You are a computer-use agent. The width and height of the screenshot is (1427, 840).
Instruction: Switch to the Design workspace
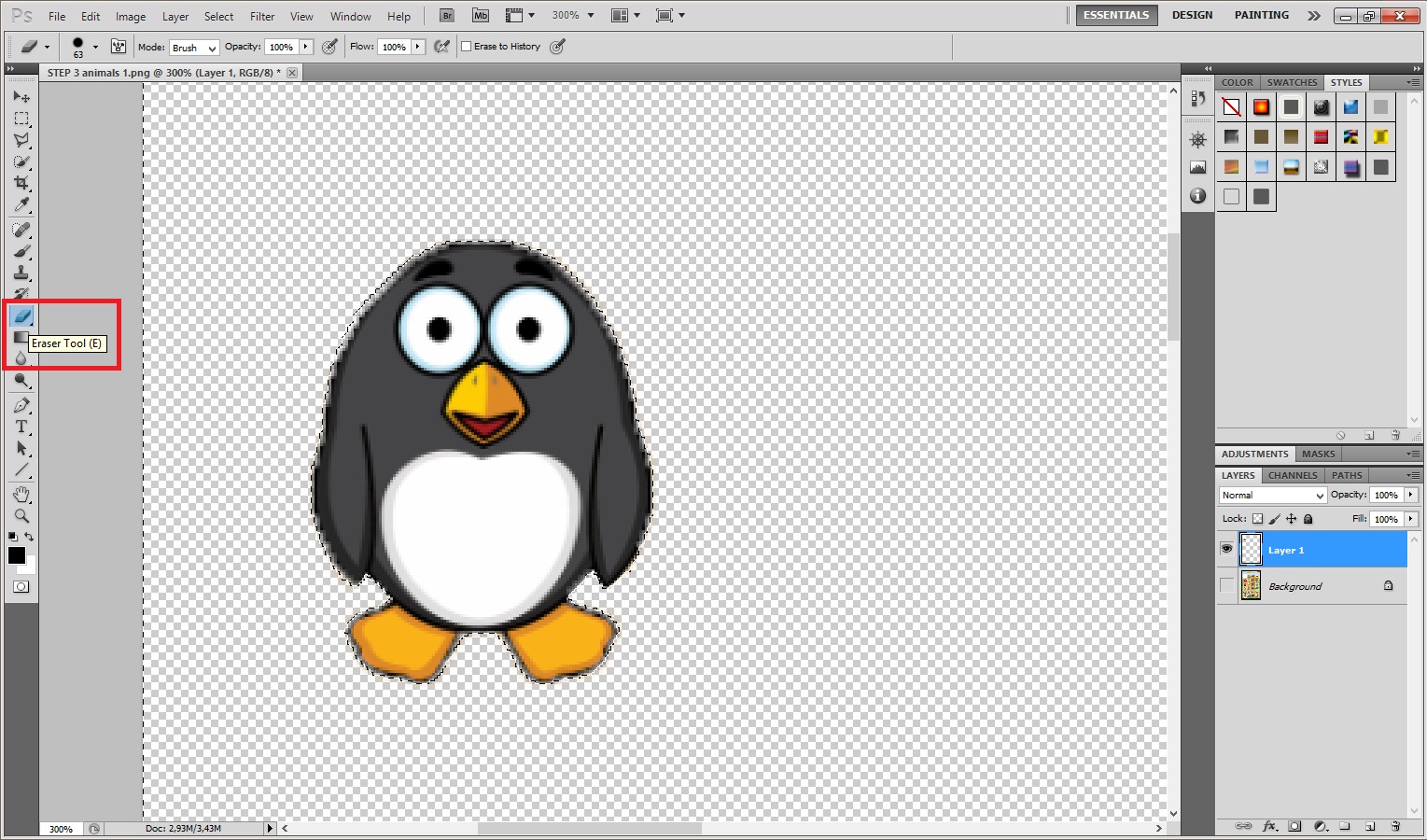(1193, 15)
